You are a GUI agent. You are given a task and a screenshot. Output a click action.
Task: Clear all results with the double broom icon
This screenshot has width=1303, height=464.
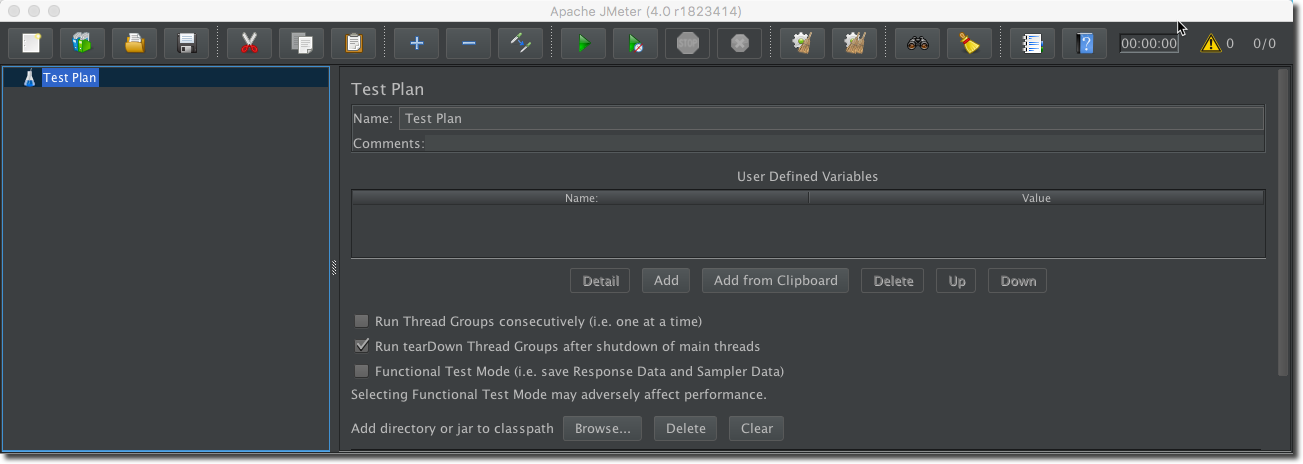[x=854, y=43]
